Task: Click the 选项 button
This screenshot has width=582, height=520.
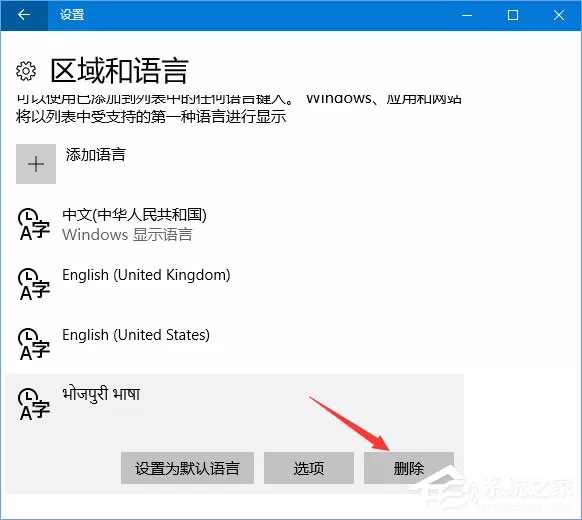Action: coord(308,468)
